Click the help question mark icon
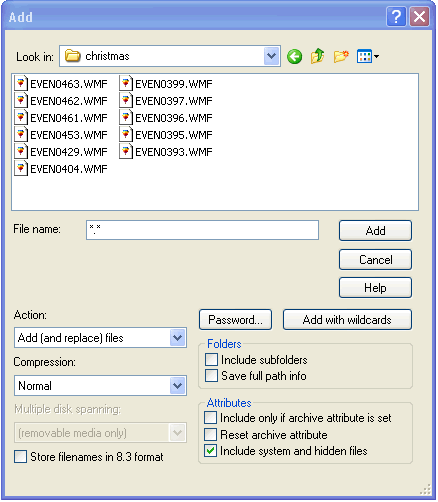438x502 pixels. click(396, 16)
